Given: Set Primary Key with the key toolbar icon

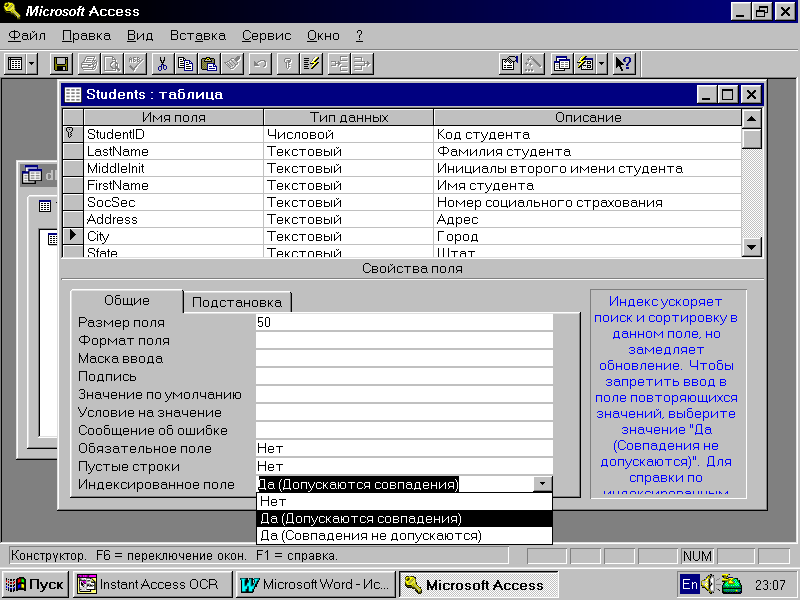Looking at the screenshot, I should (x=288, y=64).
